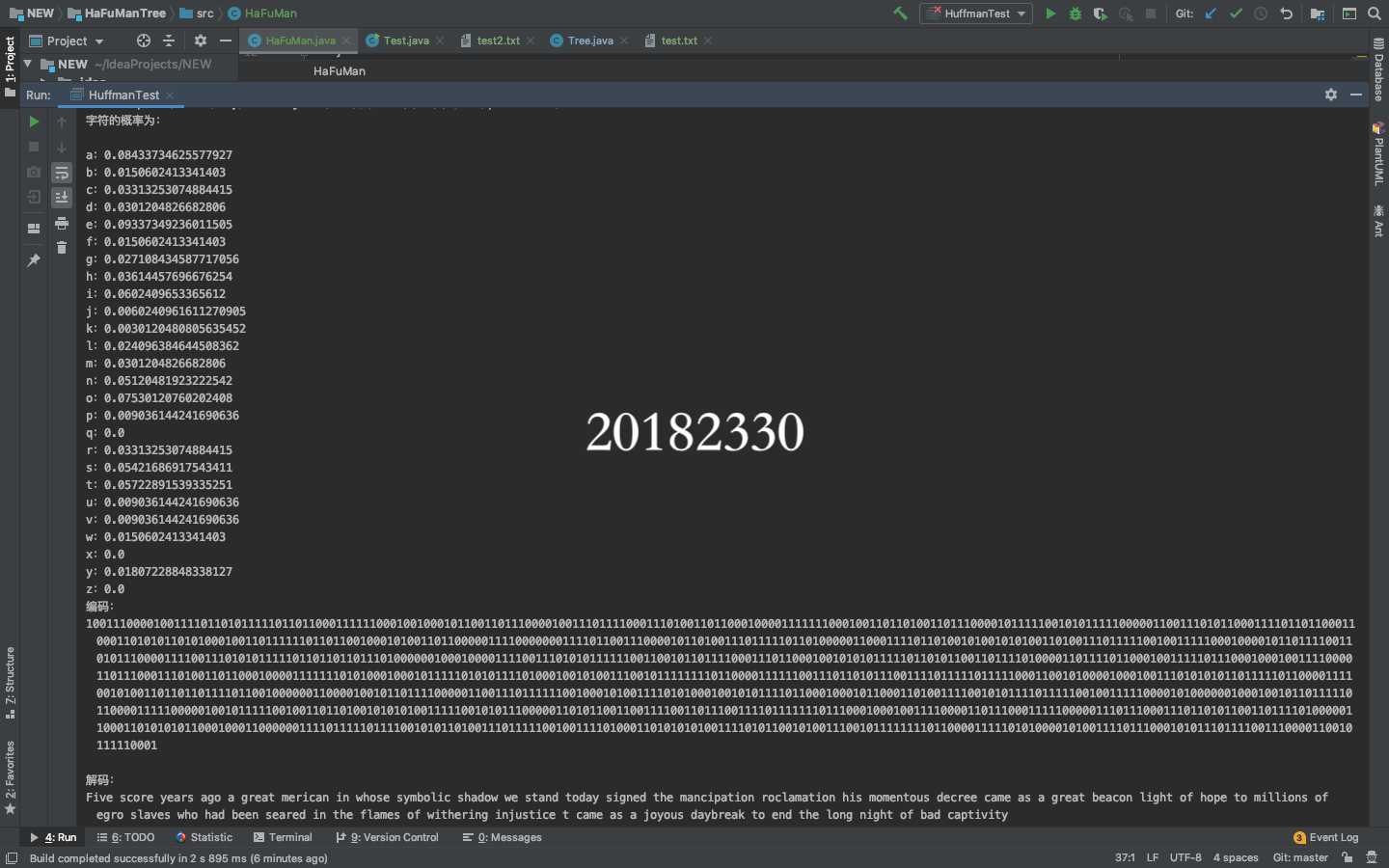Open the Event Log
The image size is (1389, 868).
point(1325,837)
